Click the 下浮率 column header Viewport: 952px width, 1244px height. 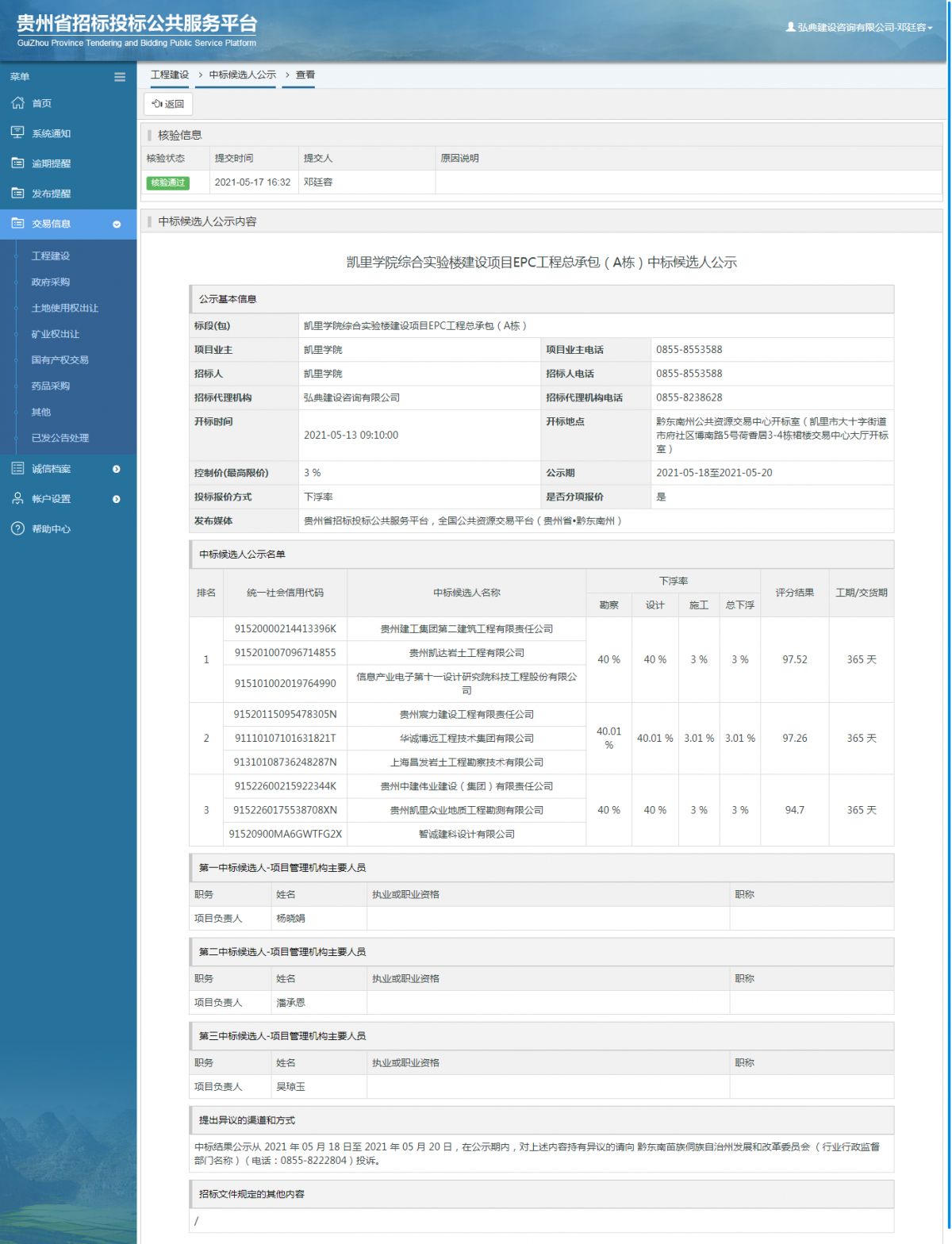click(674, 582)
